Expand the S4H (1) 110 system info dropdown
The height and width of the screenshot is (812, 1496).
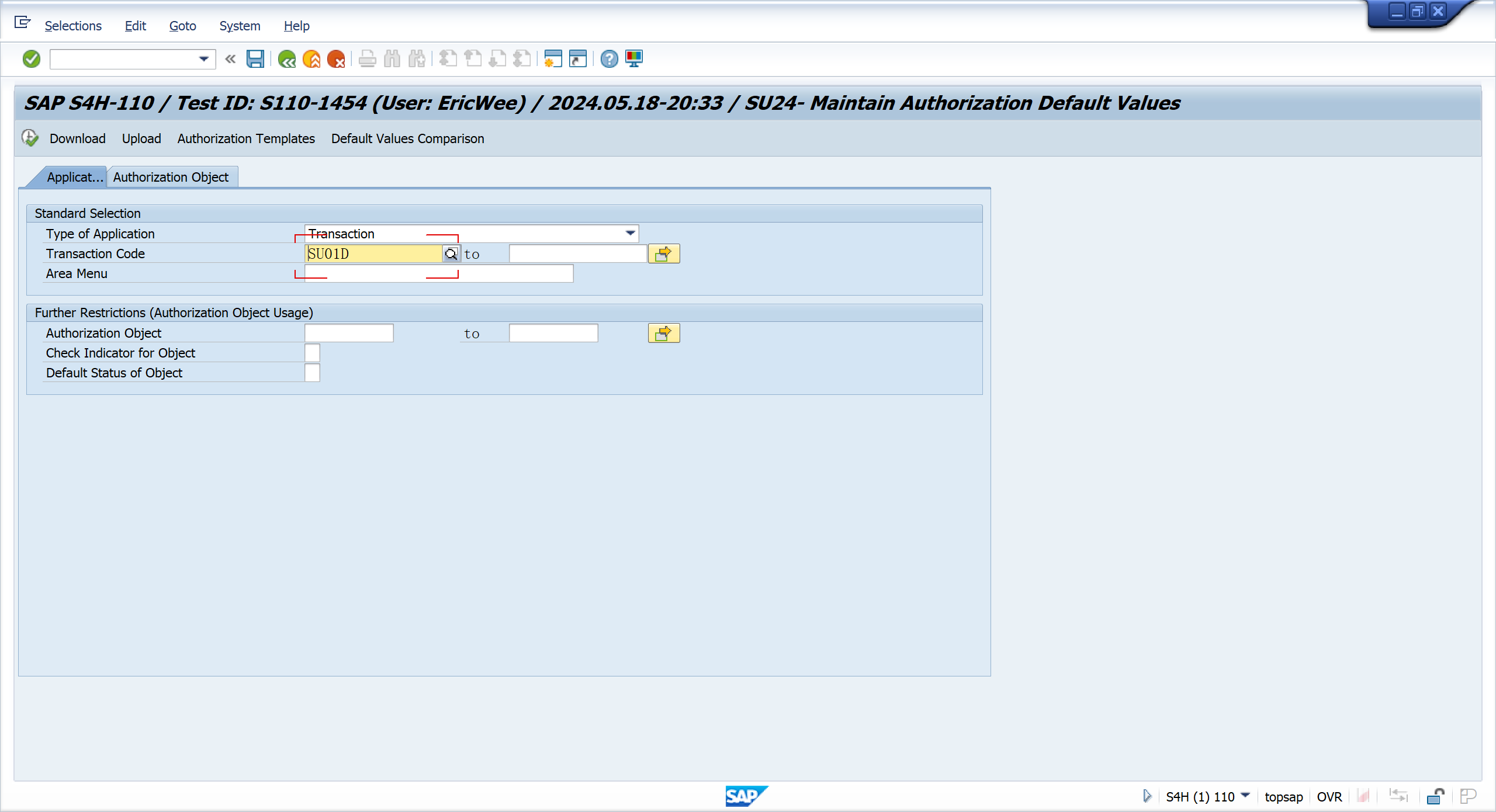(x=1245, y=796)
